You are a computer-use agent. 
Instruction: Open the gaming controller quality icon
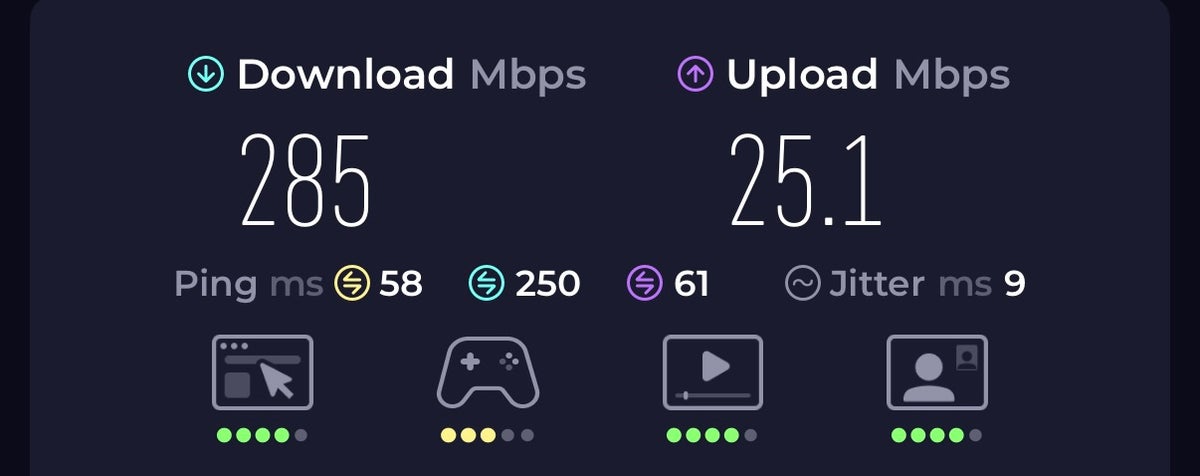488,372
